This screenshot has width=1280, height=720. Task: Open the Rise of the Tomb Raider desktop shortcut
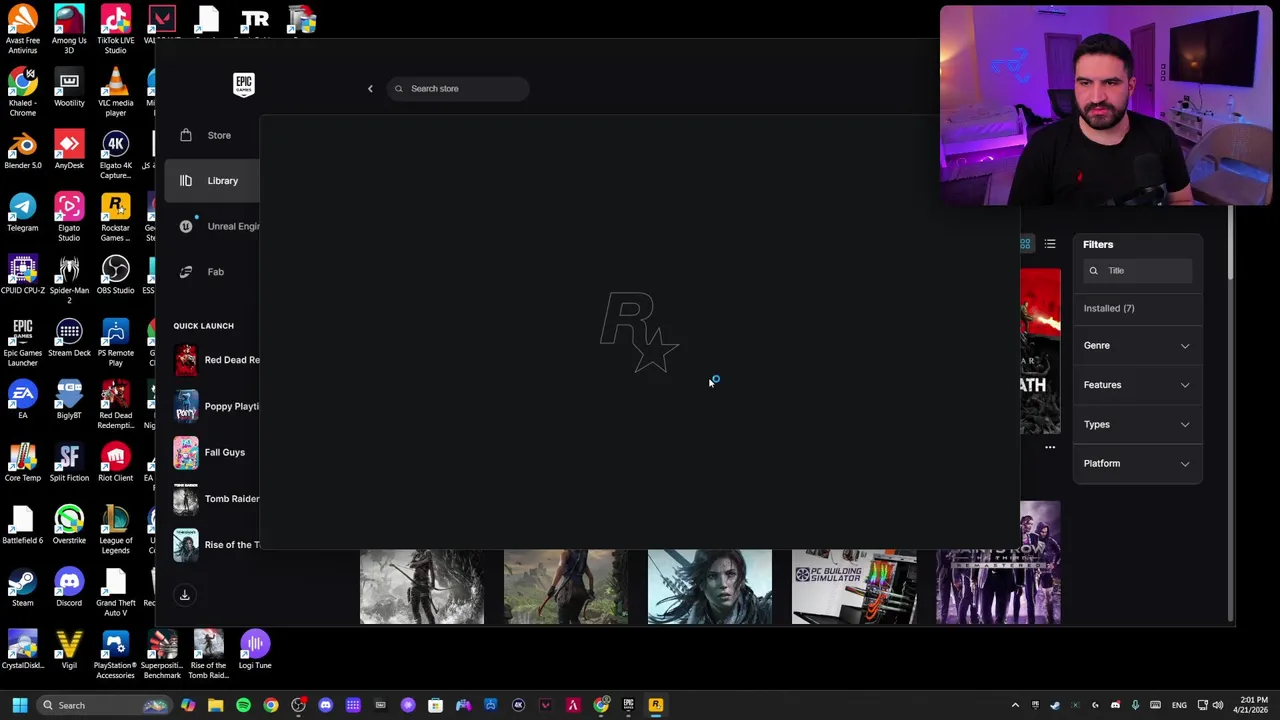click(208, 655)
